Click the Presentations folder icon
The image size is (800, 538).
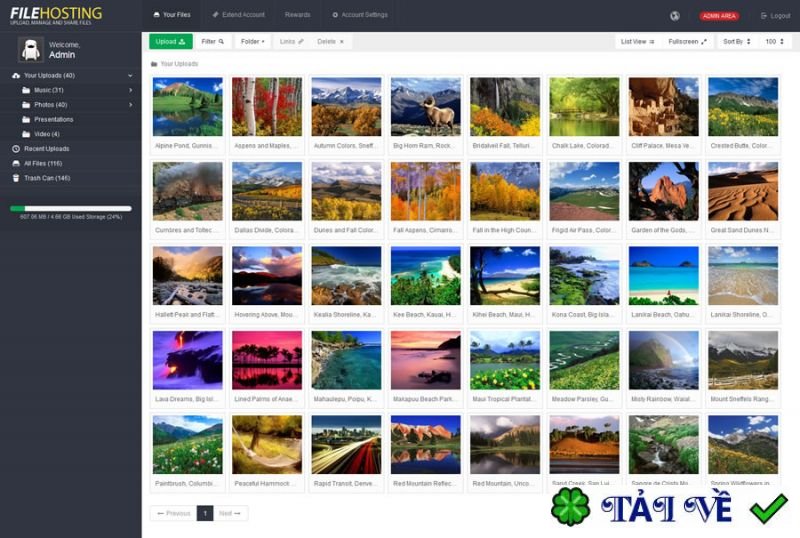[x=26, y=119]
